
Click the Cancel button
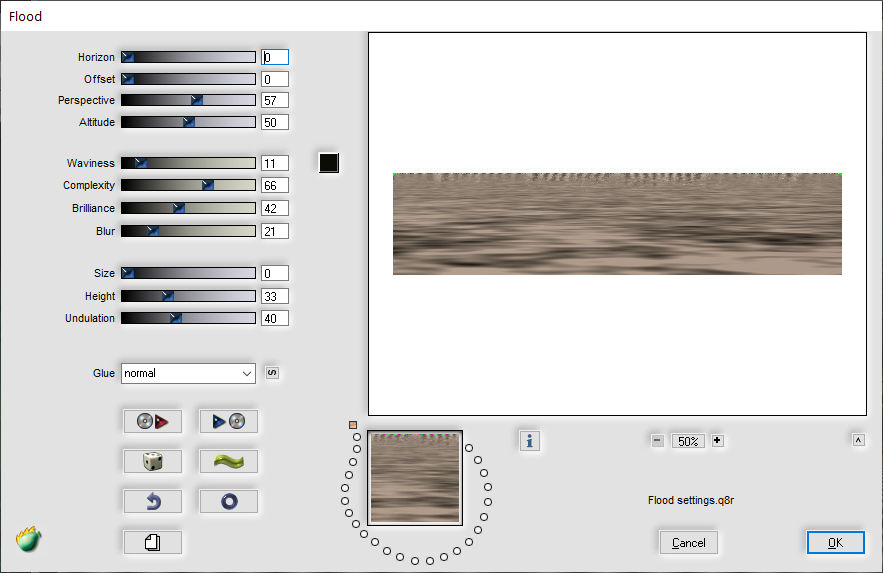[688, 543]
